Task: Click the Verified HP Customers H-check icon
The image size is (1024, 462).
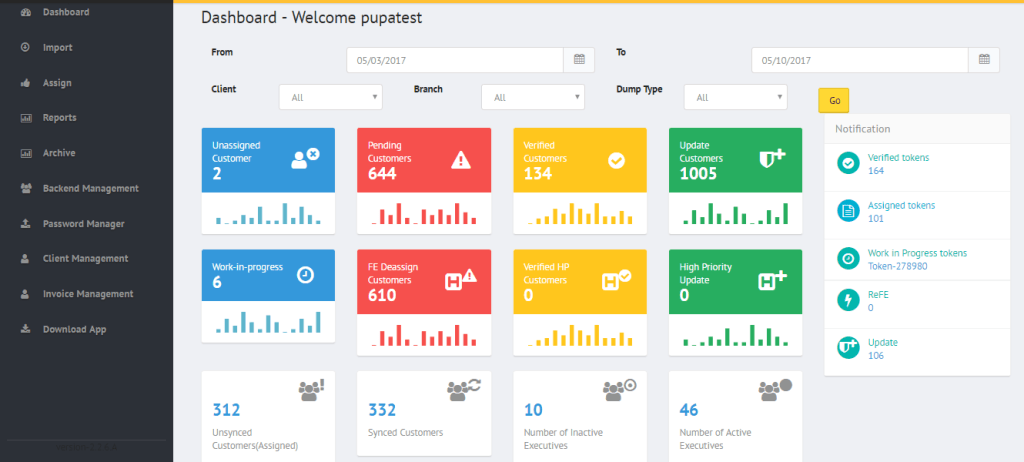Action: (616, 280)
